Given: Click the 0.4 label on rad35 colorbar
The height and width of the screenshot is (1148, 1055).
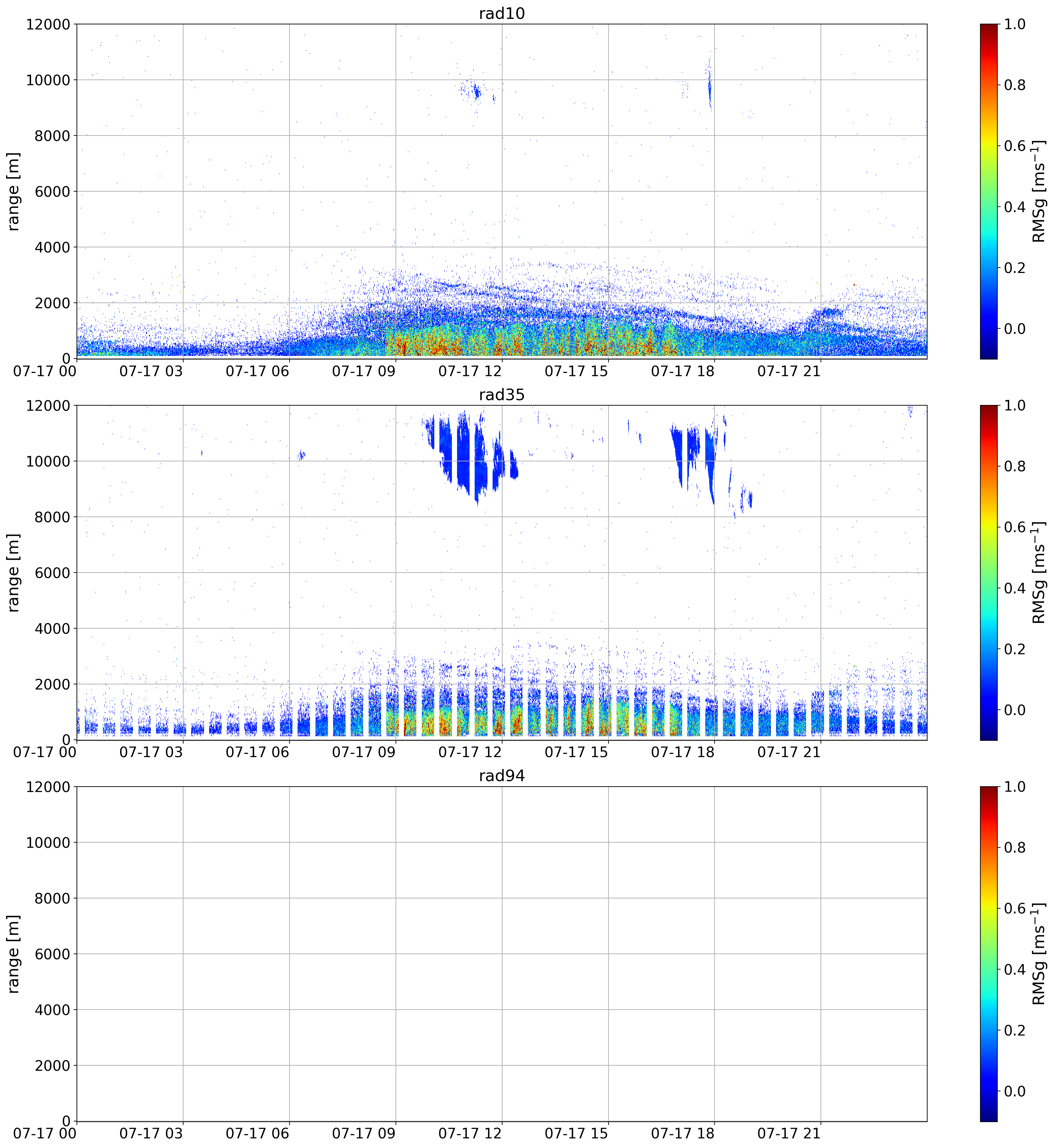Looking at the screenshot, I should tap(1015, 588).
